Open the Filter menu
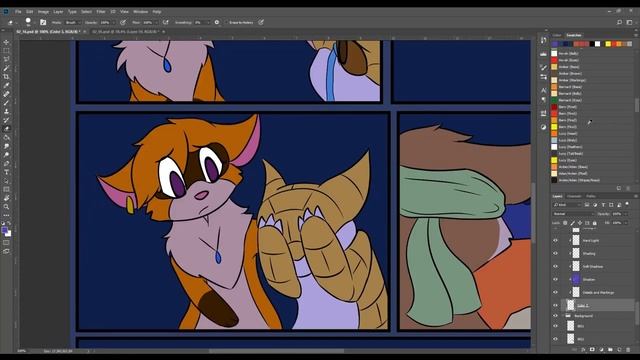The image size is (640, 360). click(101, 12)
